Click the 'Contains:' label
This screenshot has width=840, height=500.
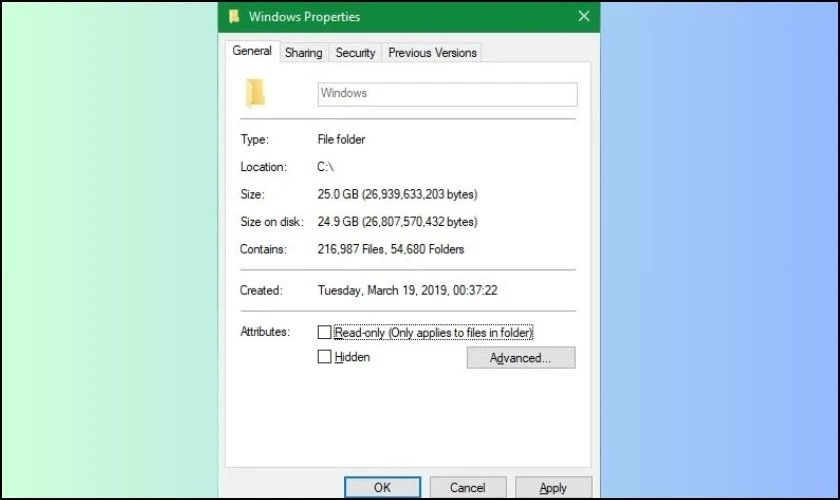click(x=263, y=249)
